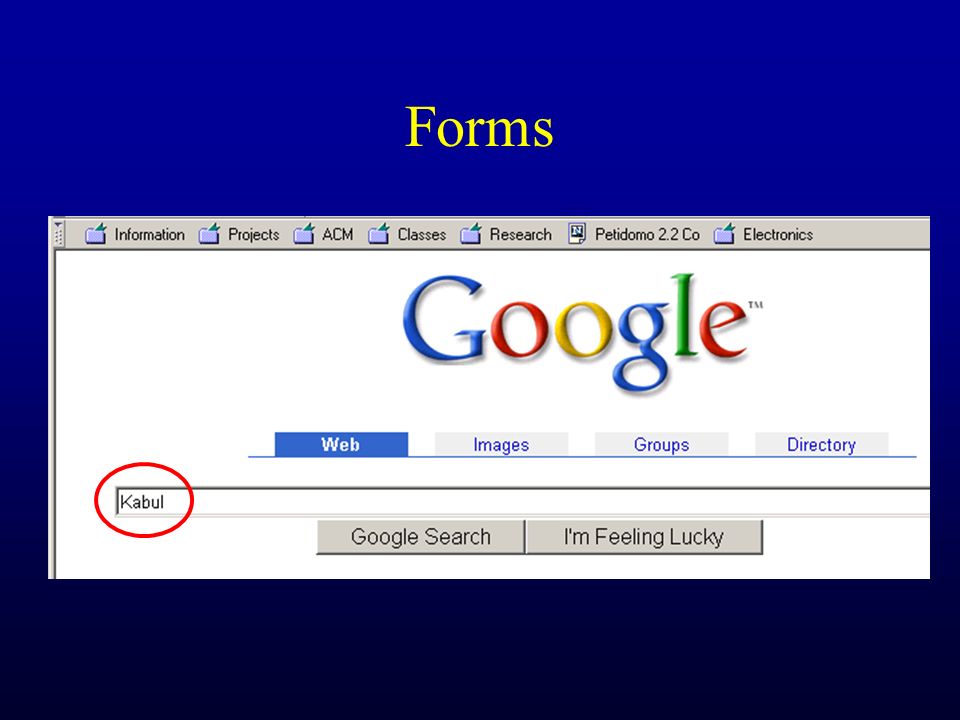960x720 pixels.
Task: Click the folder icon next to Classes
Action: [379, 234]
